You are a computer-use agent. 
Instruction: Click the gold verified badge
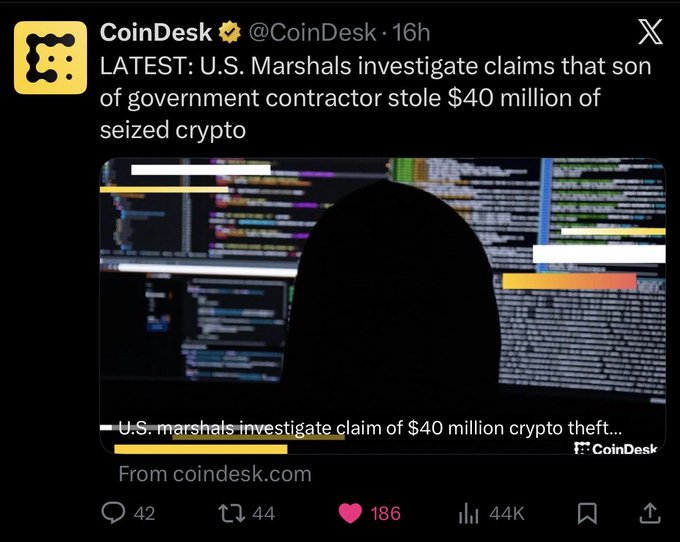click(229, 33)
